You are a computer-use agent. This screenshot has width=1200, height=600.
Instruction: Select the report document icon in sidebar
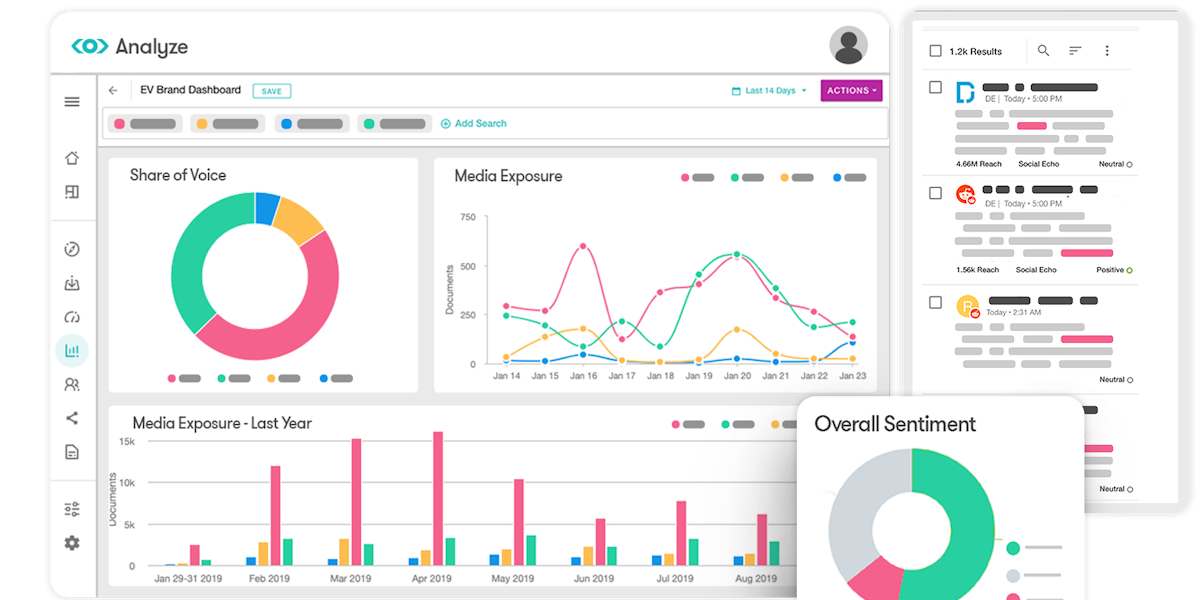(x=71, y=451)
